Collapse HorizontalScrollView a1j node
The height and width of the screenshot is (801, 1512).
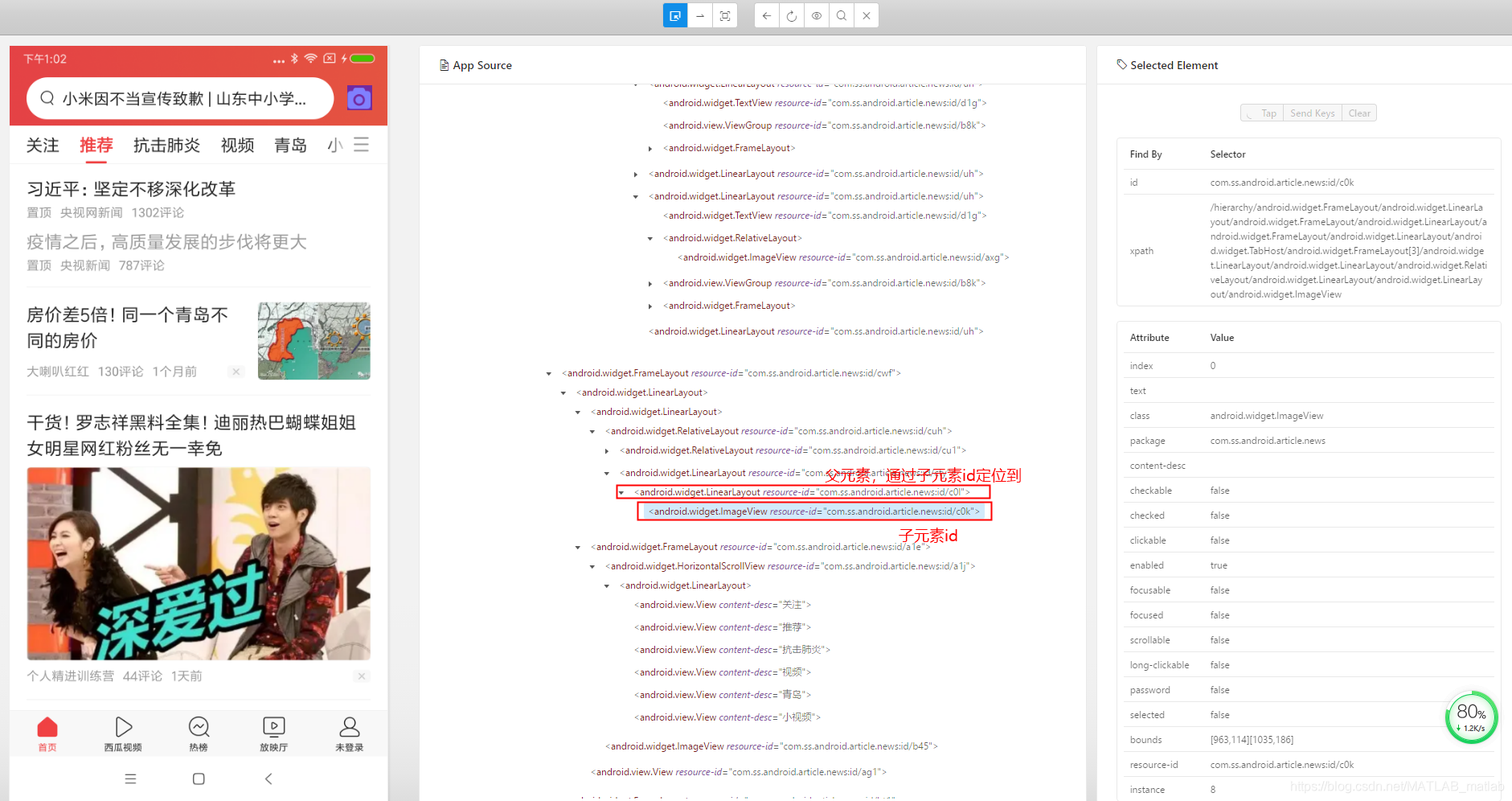click(x=592, y=566)
